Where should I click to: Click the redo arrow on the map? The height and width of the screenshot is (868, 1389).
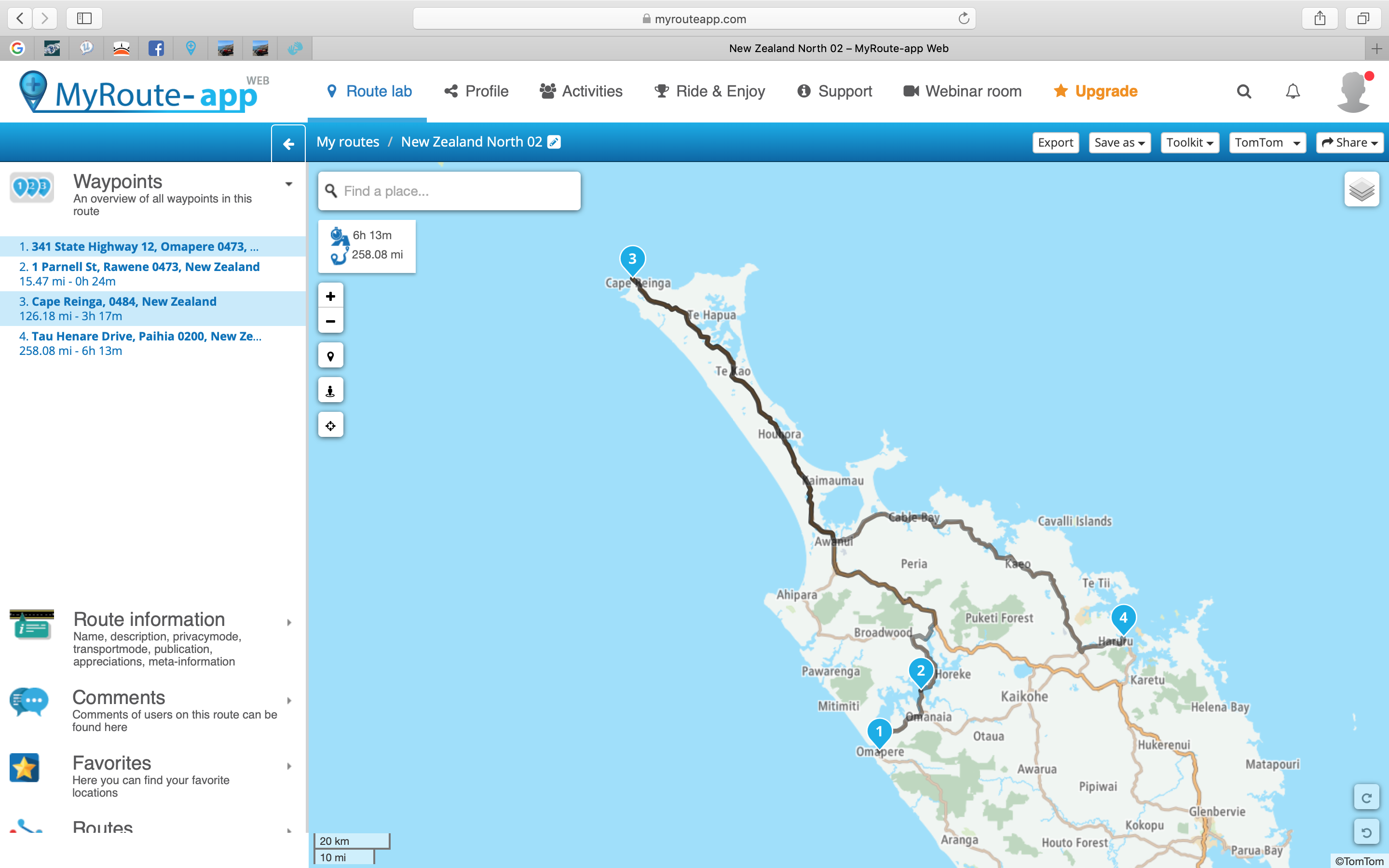[x=1366, y=798]
